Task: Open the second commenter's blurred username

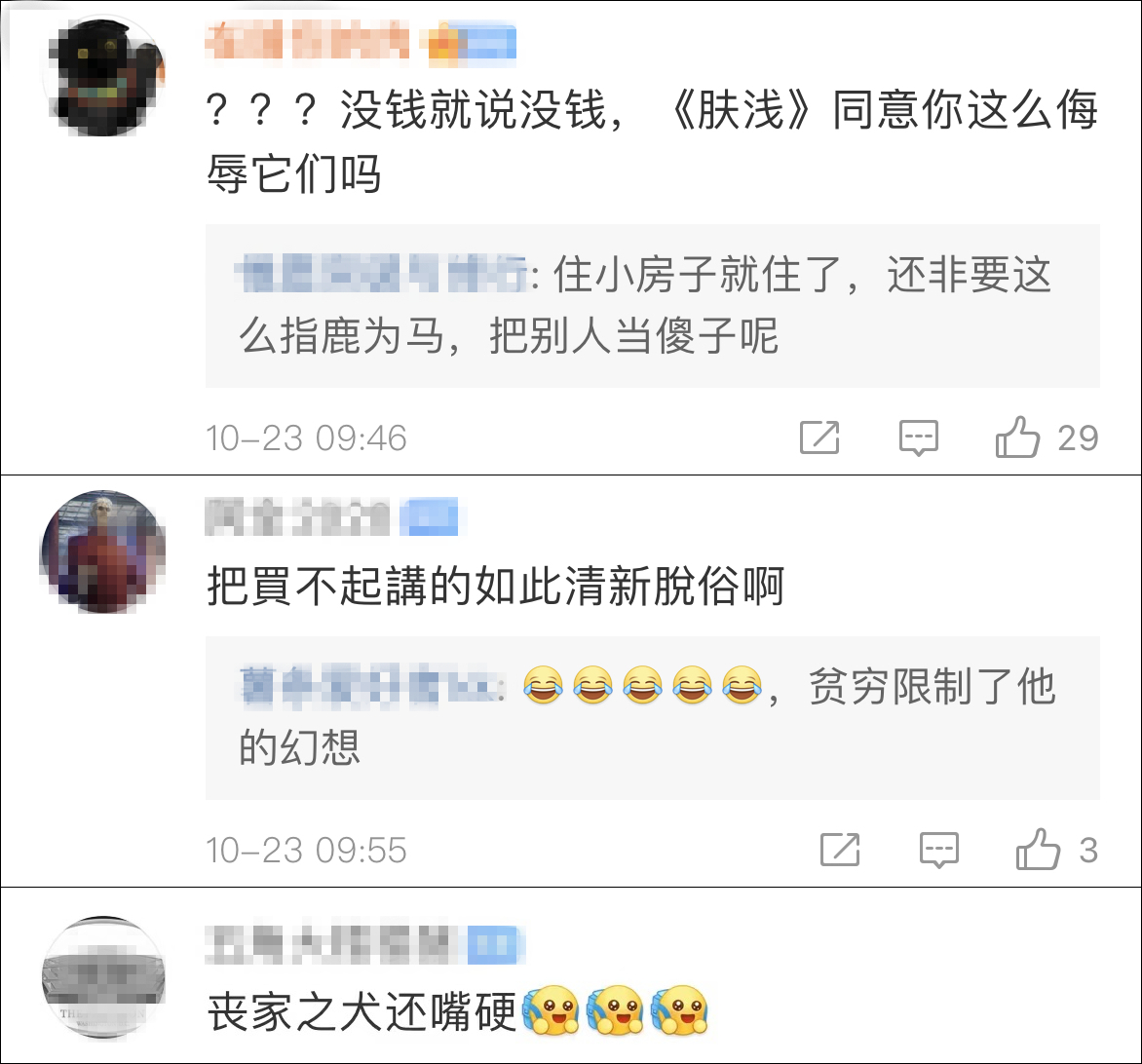Action: [x=297, y=516]
